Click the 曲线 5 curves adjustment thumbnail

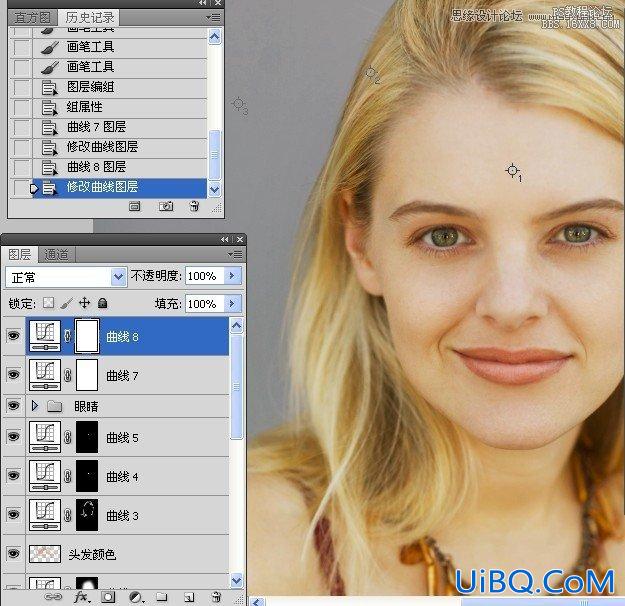pyautogui.click(x=45, y=437)
